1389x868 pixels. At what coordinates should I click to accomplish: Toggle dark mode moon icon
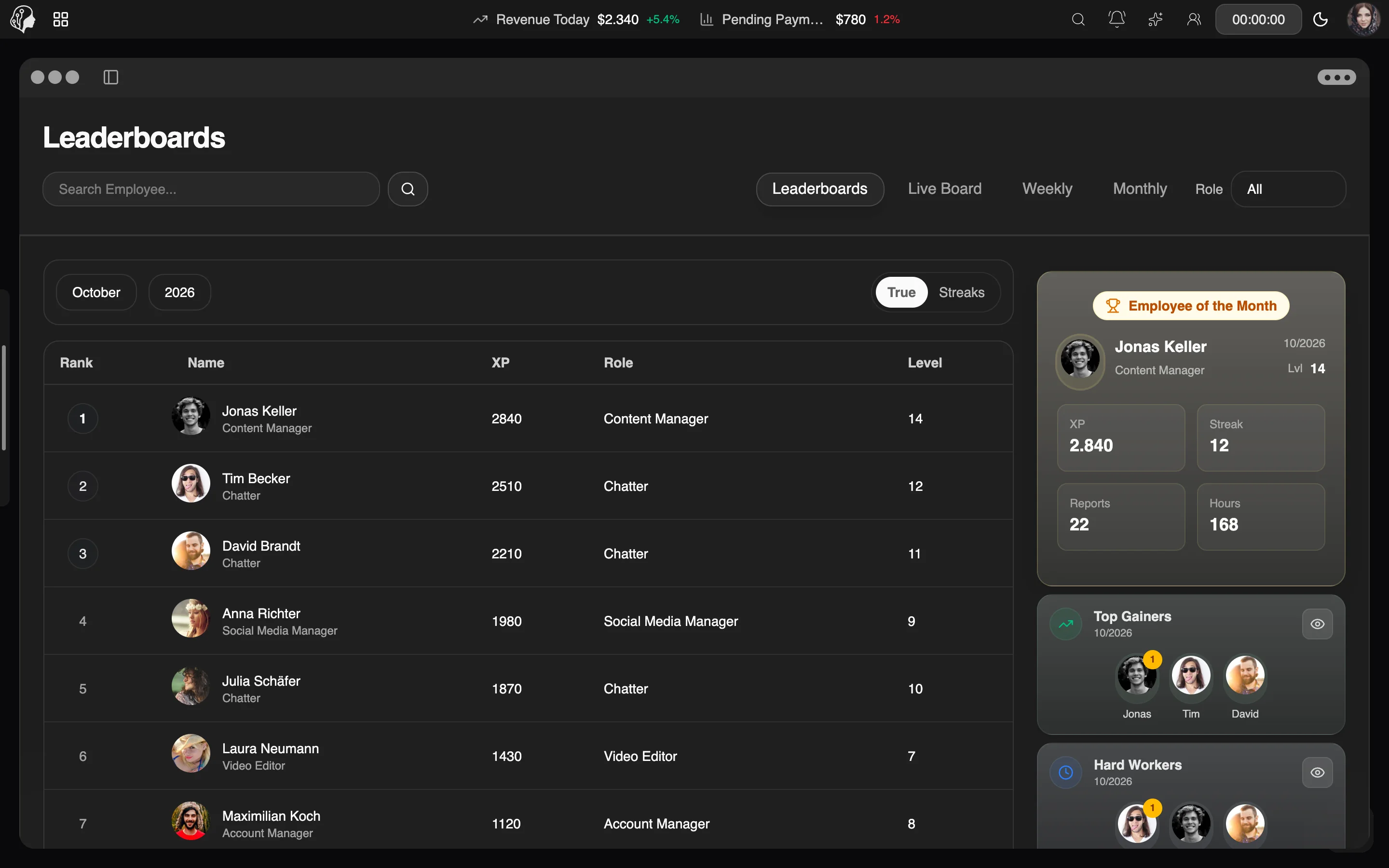pos(1320,19)
